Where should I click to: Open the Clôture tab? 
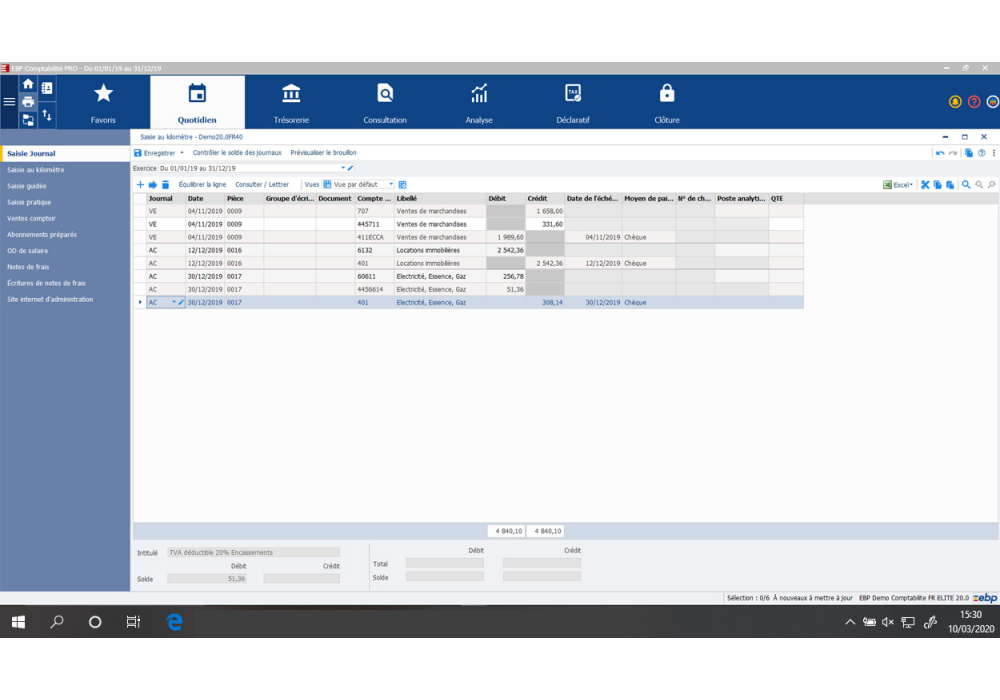666,103
